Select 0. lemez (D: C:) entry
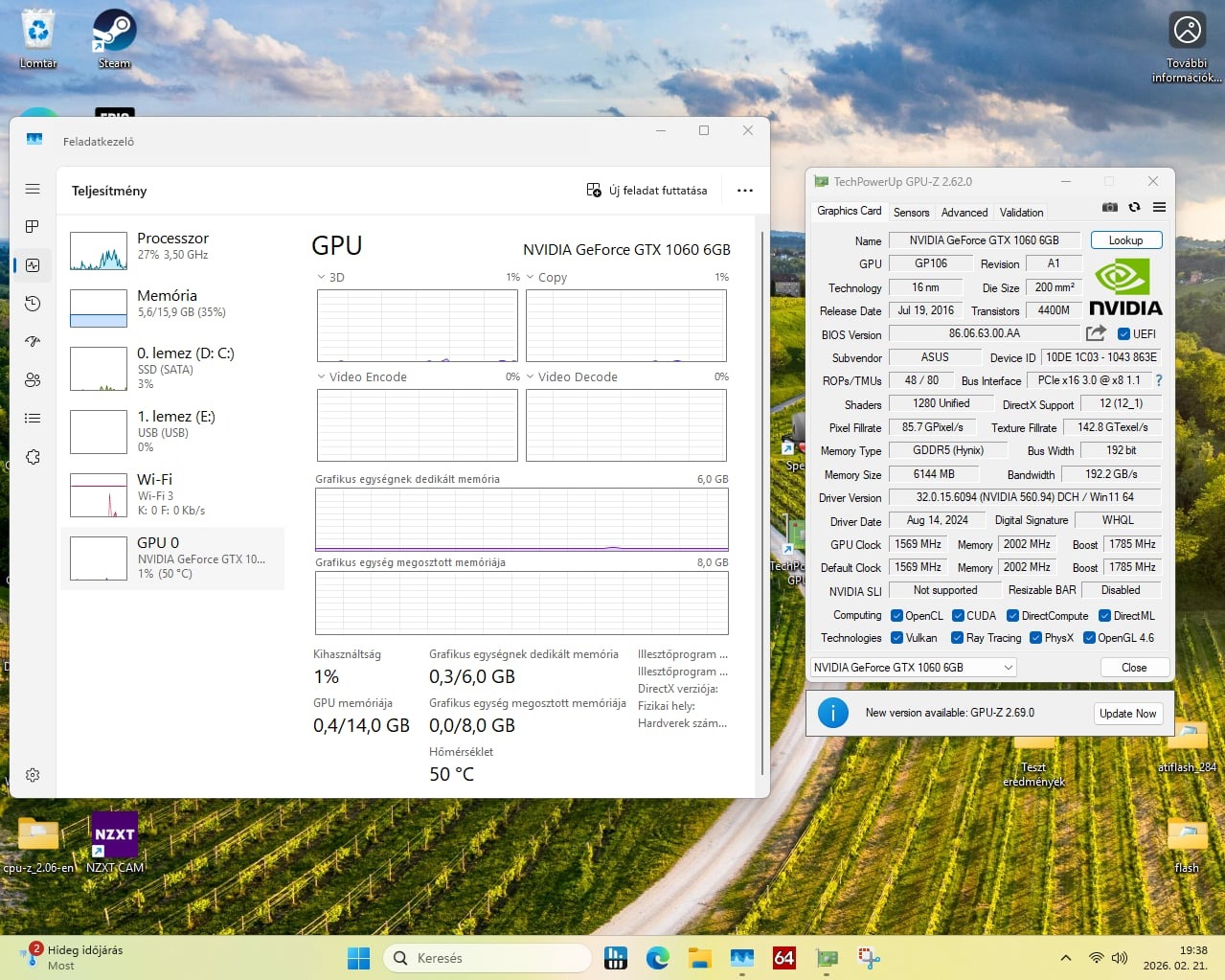1225x980 pixels. (x=172, y=369)
